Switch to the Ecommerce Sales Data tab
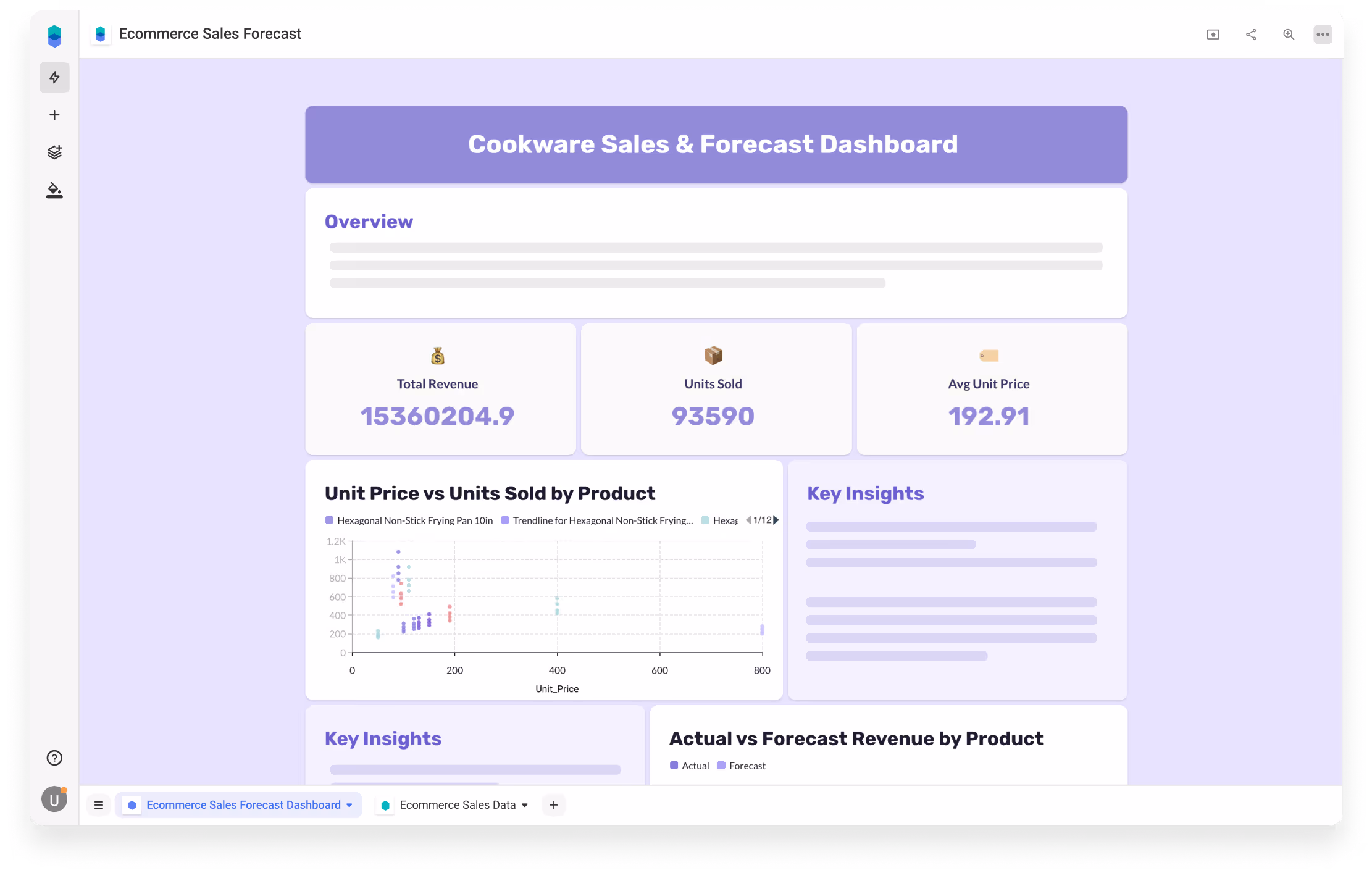This screenshot has height=873, width=1372. 457,805
